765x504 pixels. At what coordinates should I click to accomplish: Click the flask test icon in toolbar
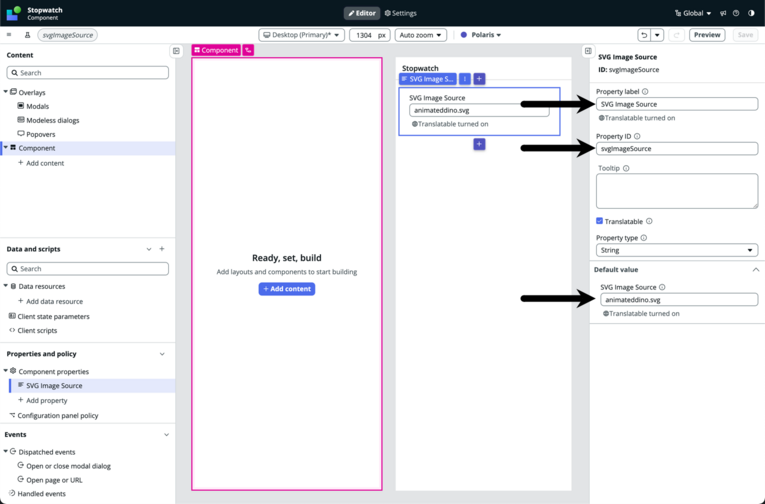[27, 35]
